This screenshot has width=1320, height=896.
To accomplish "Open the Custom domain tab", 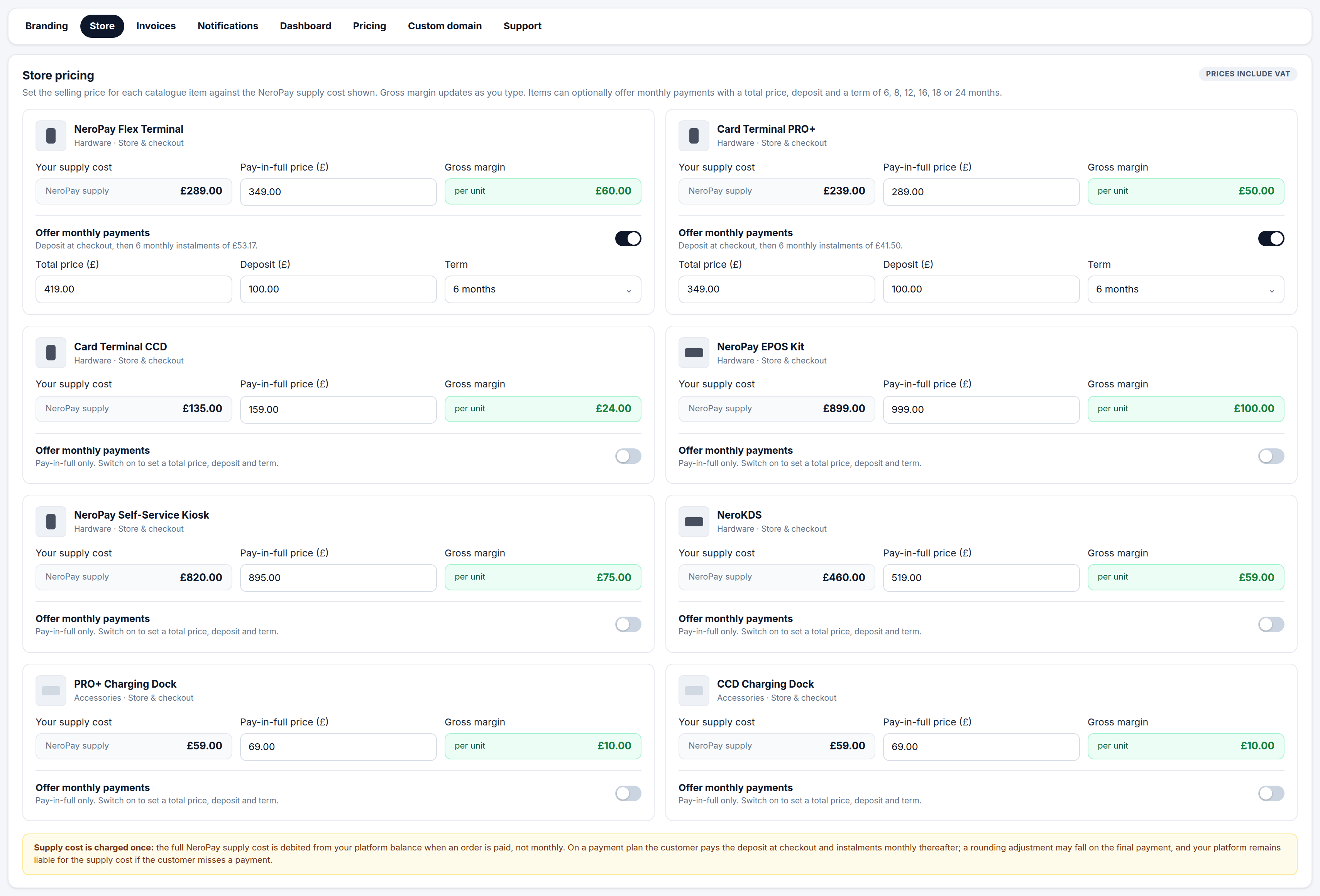I will click(x=445, y=26).
